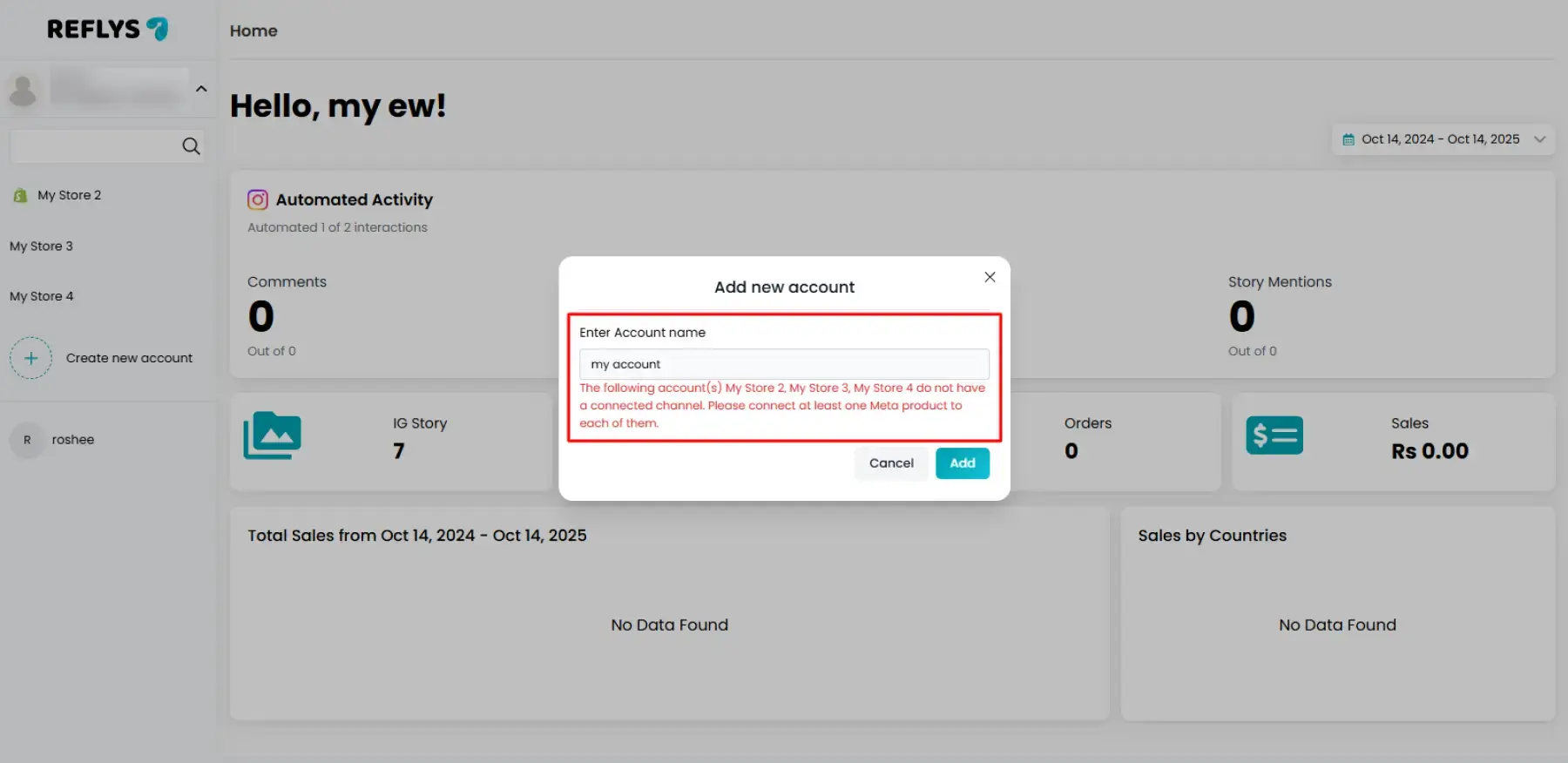The image size is (1568, 763).
Task: Click the calendar icon in date range
Action: coord(1348,139)
